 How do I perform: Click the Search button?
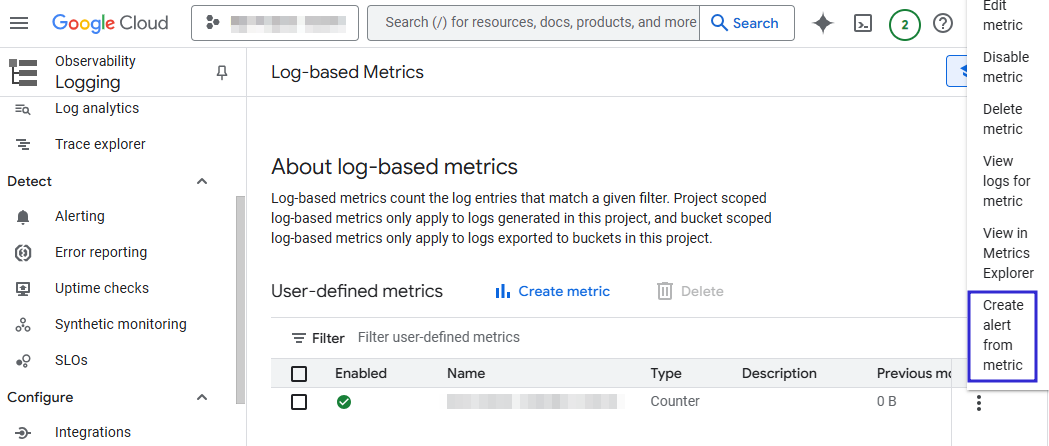(x=747, y=23)
